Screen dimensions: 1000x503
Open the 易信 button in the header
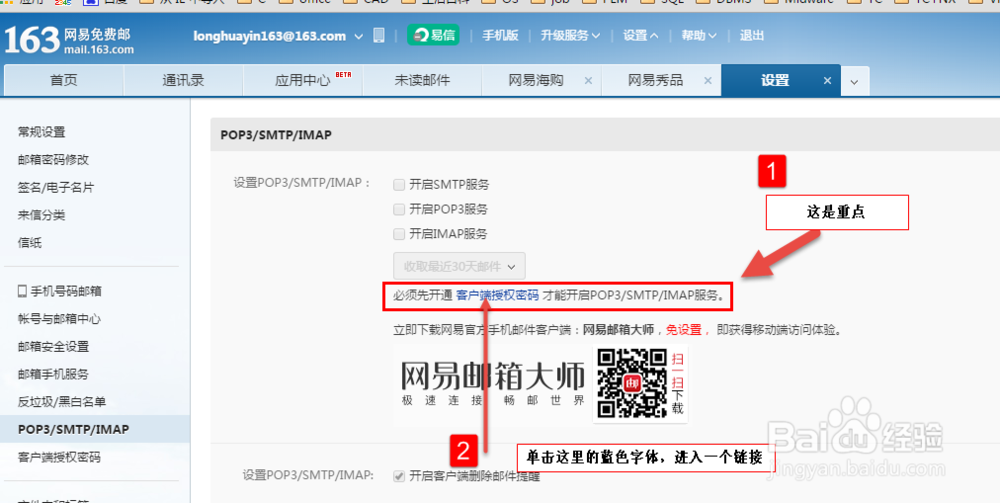click(x=433, y=35)
